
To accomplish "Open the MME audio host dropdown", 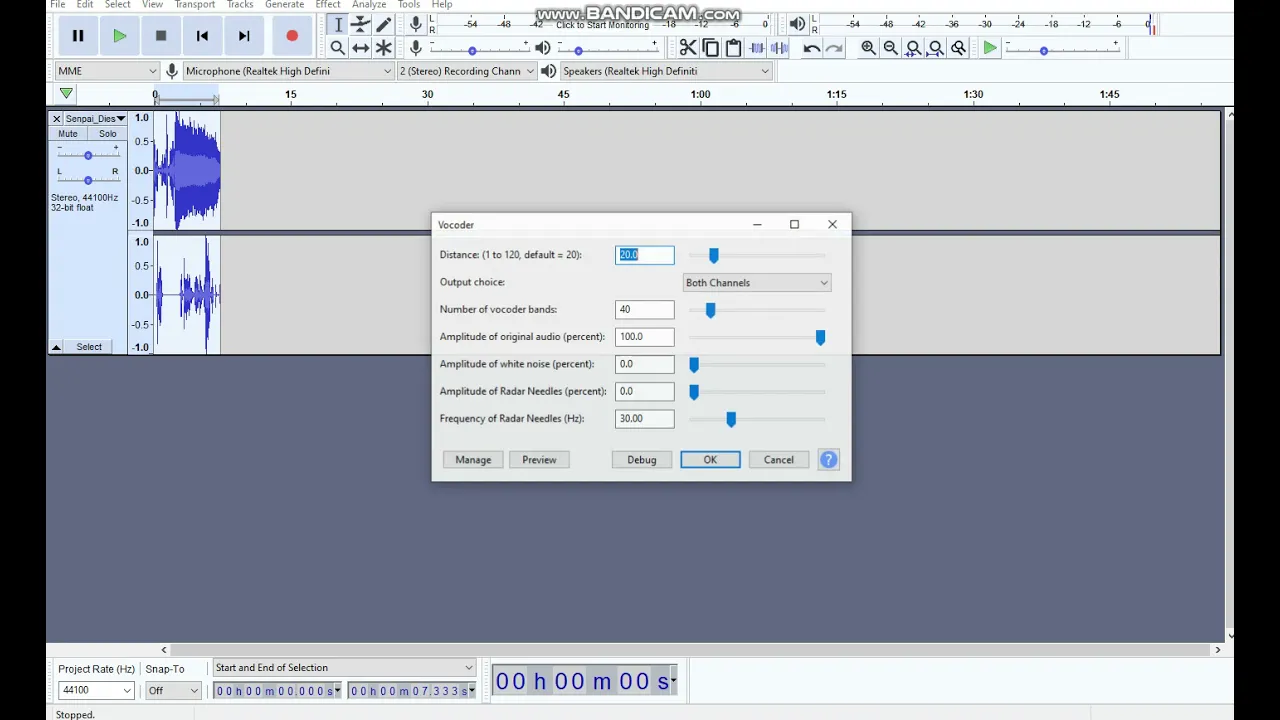I will click(x=107, y=71).
